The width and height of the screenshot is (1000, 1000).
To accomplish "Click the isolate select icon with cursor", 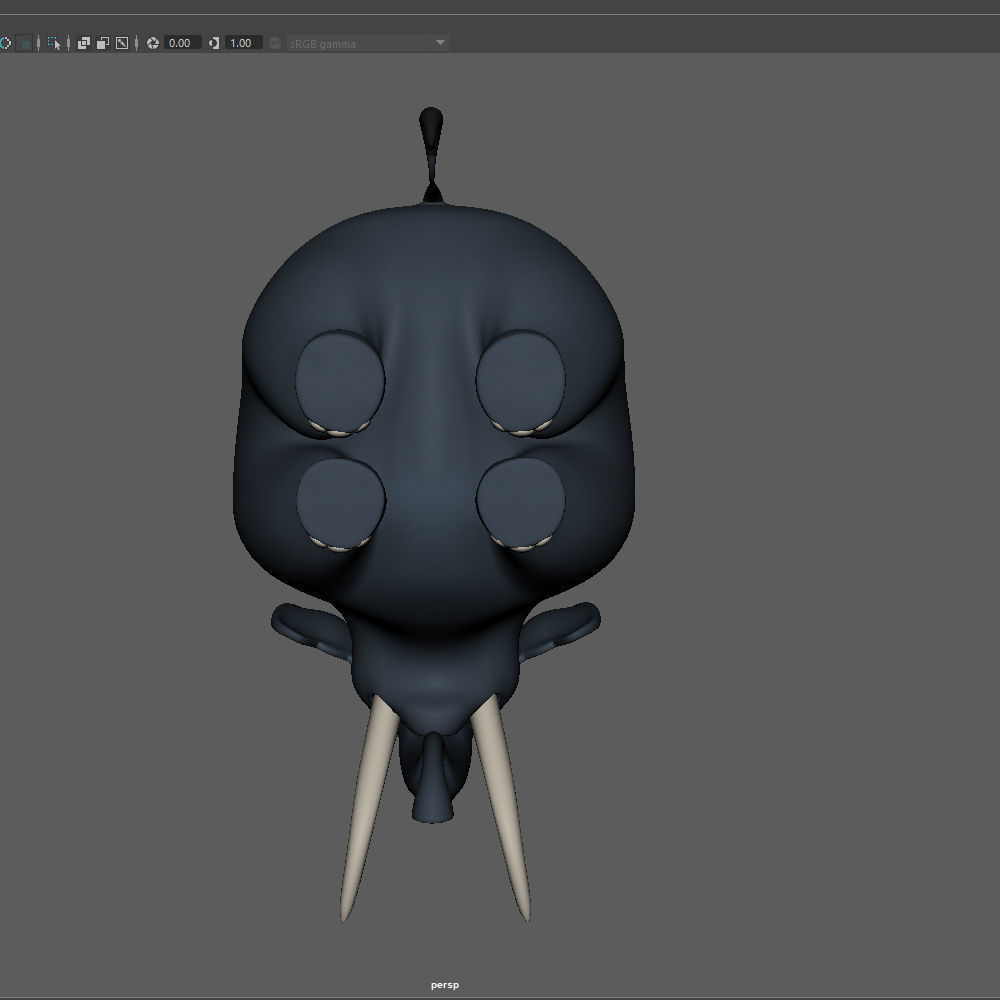I will (54, 43).
